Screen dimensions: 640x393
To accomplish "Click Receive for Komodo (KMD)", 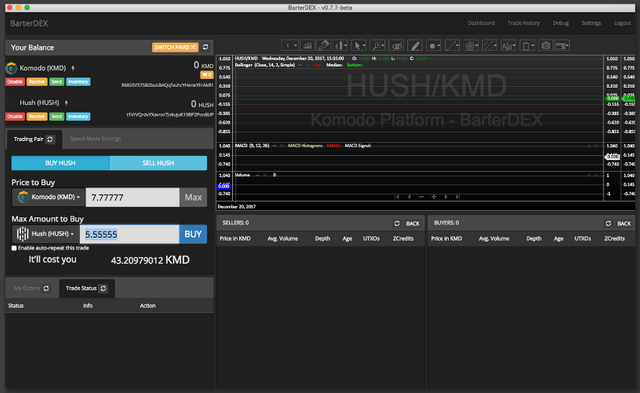I will click(37, 82).
